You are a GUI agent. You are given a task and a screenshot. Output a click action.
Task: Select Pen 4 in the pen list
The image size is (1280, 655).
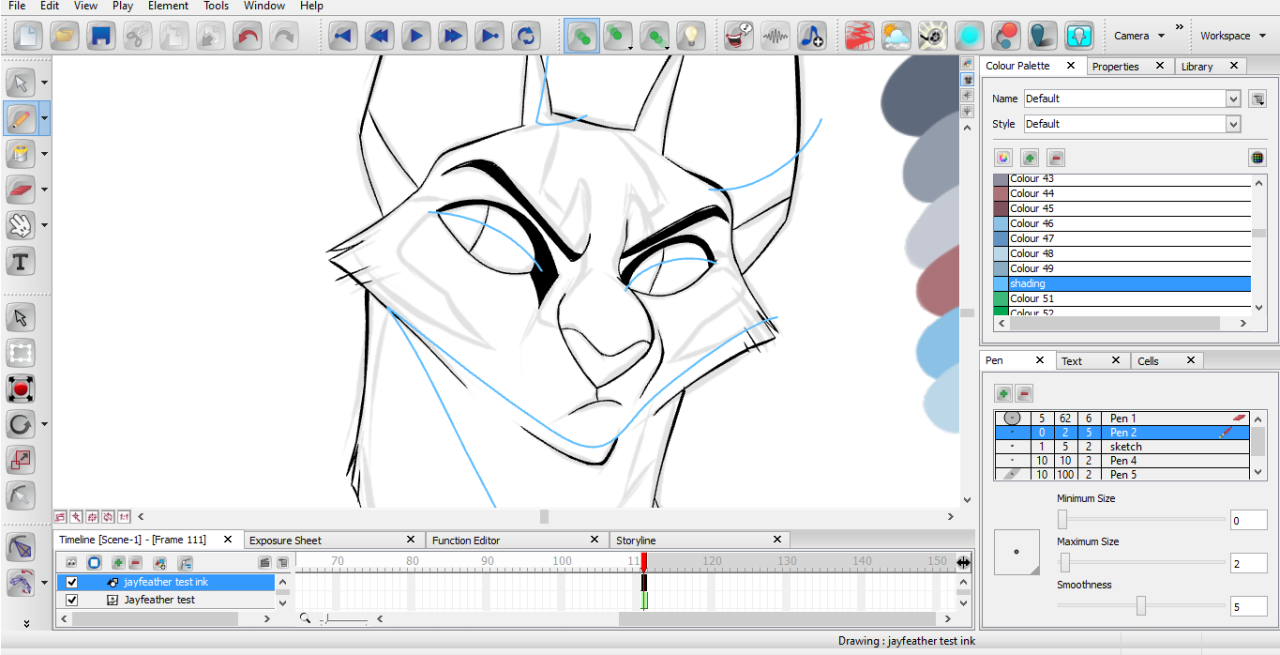click(x=1121, y=460)
